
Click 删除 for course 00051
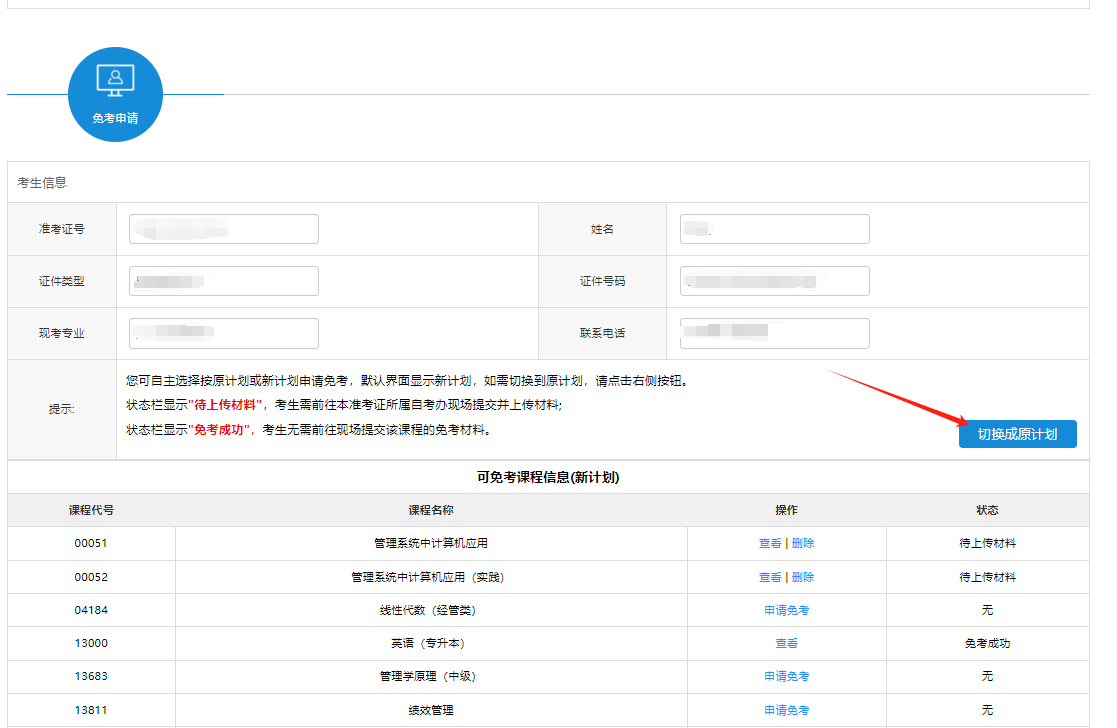pos(803,543)
